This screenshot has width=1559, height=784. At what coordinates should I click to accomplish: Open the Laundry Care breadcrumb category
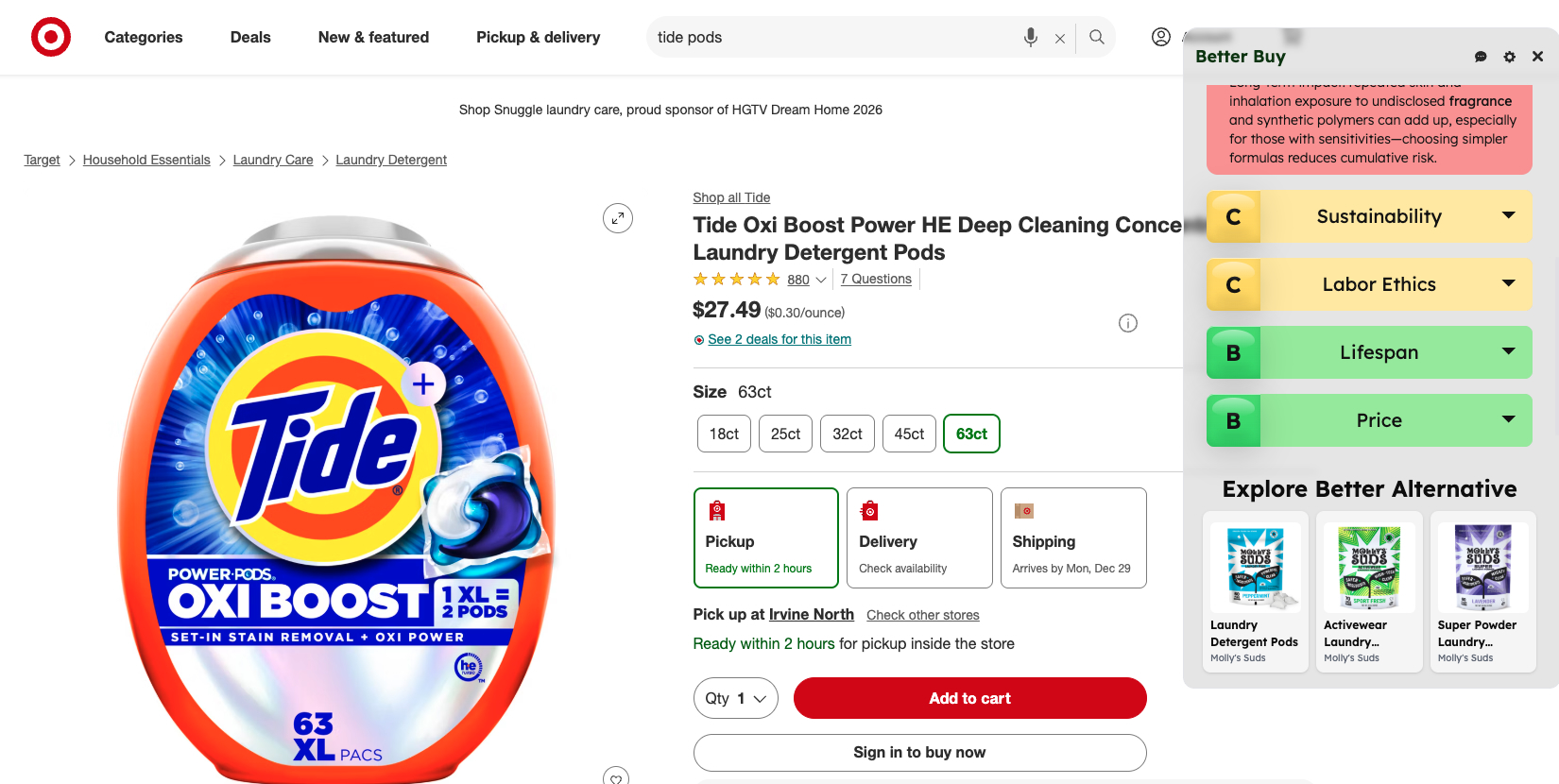273,160
